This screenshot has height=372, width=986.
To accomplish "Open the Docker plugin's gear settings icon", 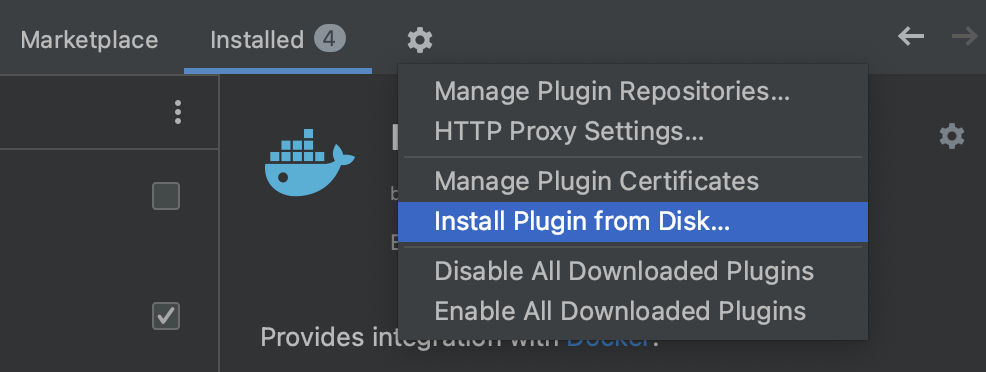I will 951,136.
